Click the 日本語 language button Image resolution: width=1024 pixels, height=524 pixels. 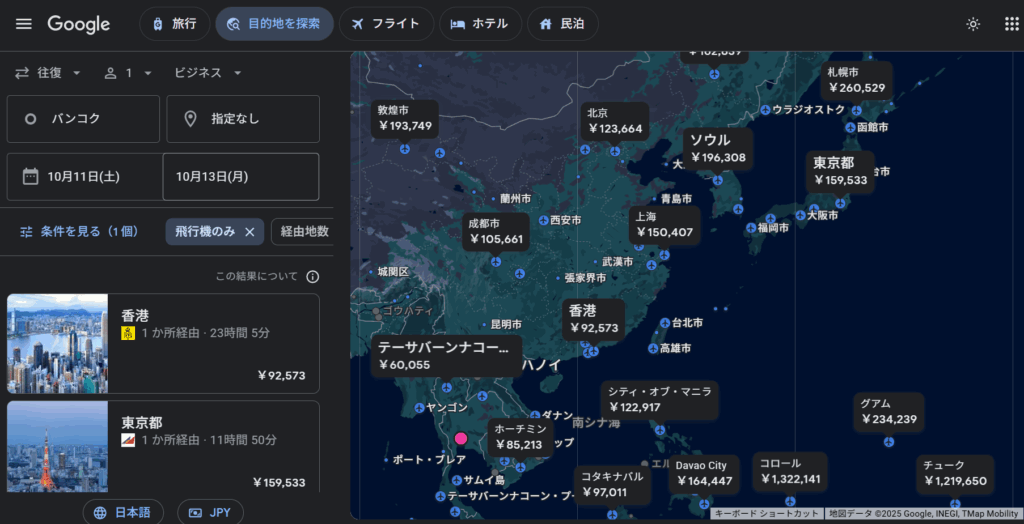(123, 512)
